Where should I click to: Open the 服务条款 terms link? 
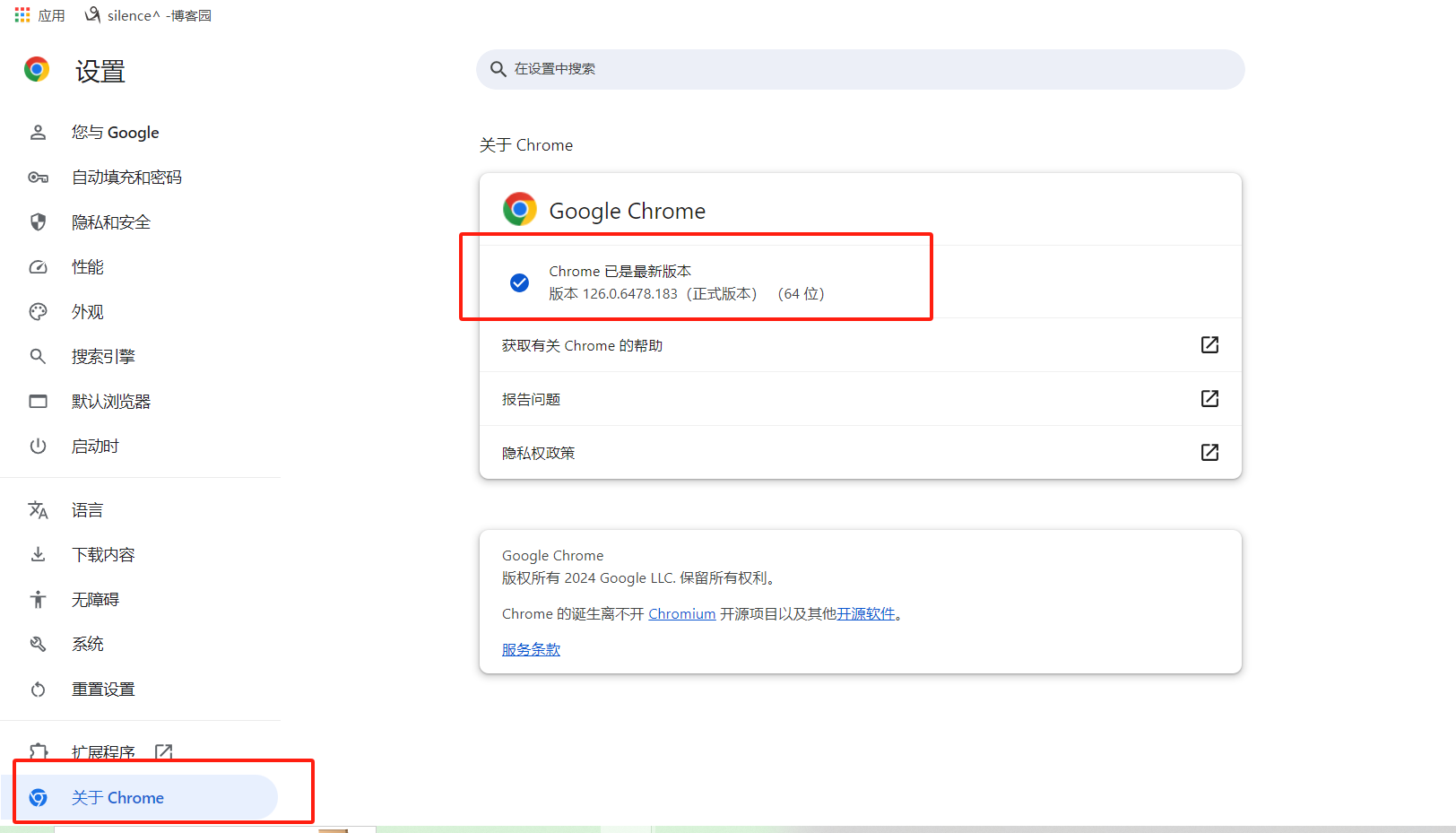[531, 650]
